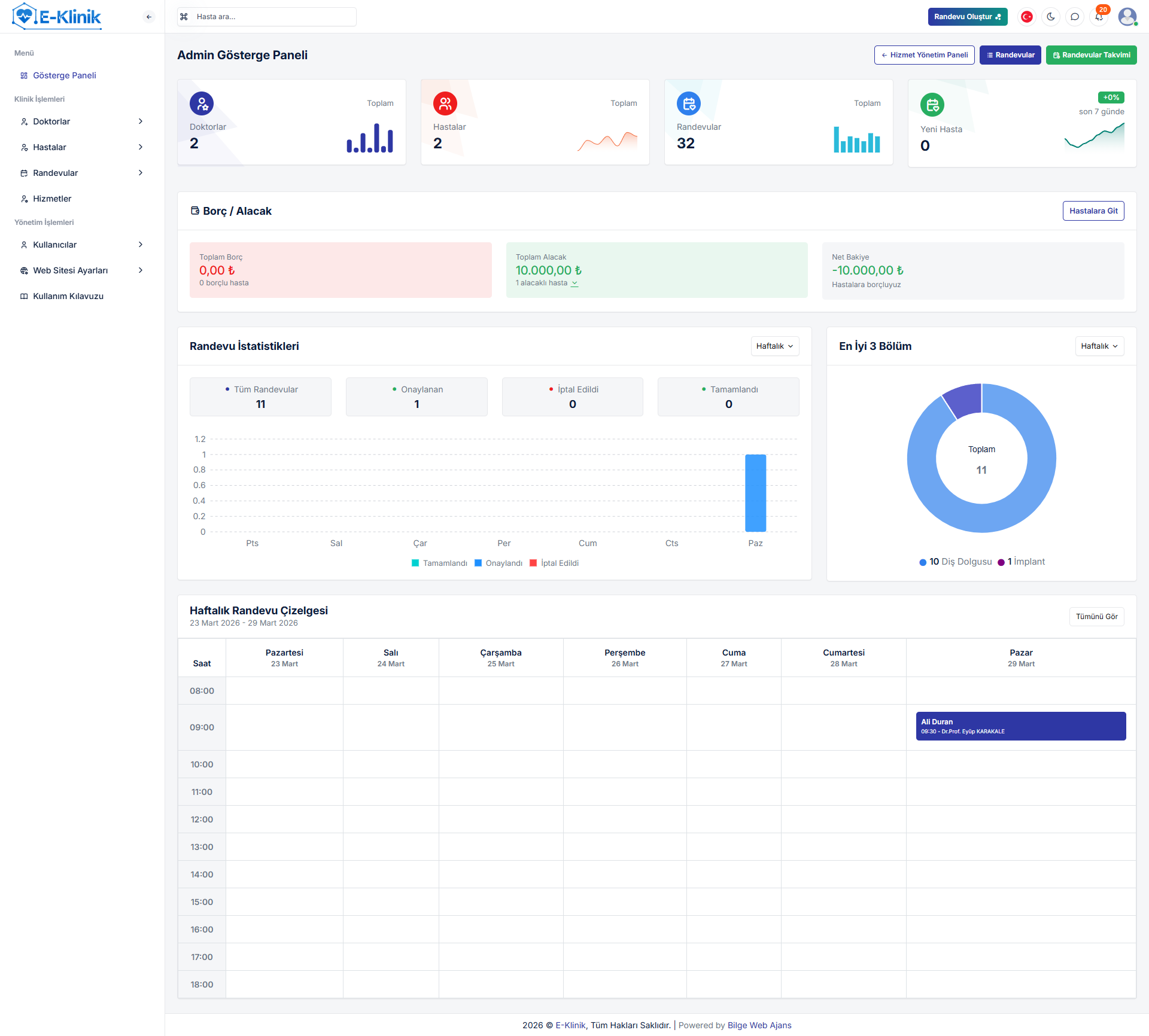
Task: Open notifications bell with 20 badge
Action: coord(1099,17)
